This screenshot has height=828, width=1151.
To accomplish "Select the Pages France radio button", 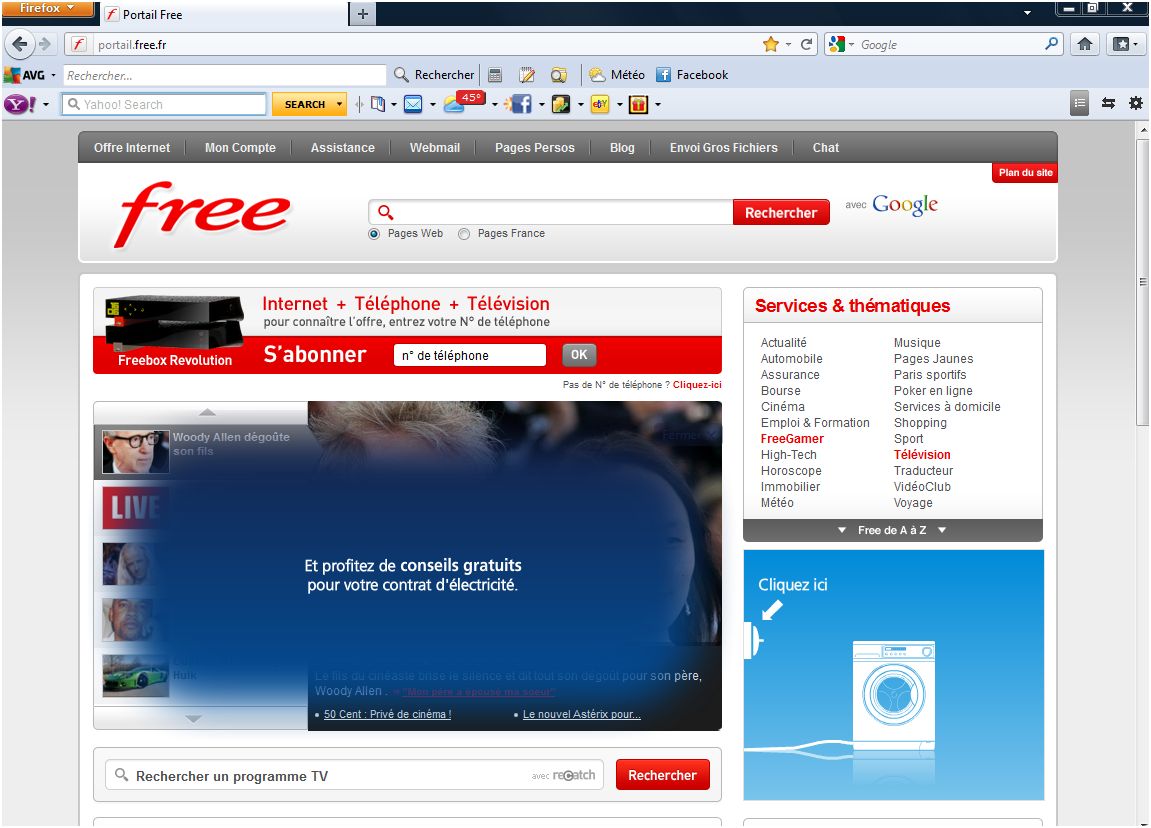I will (464, 234).
